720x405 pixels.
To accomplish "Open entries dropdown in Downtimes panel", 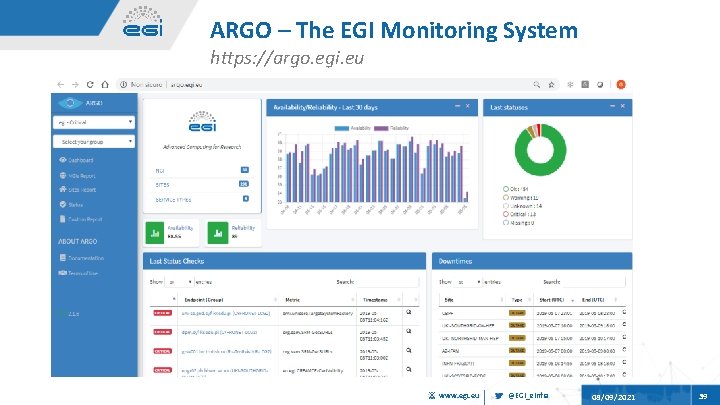I will (x=468, y=282).
